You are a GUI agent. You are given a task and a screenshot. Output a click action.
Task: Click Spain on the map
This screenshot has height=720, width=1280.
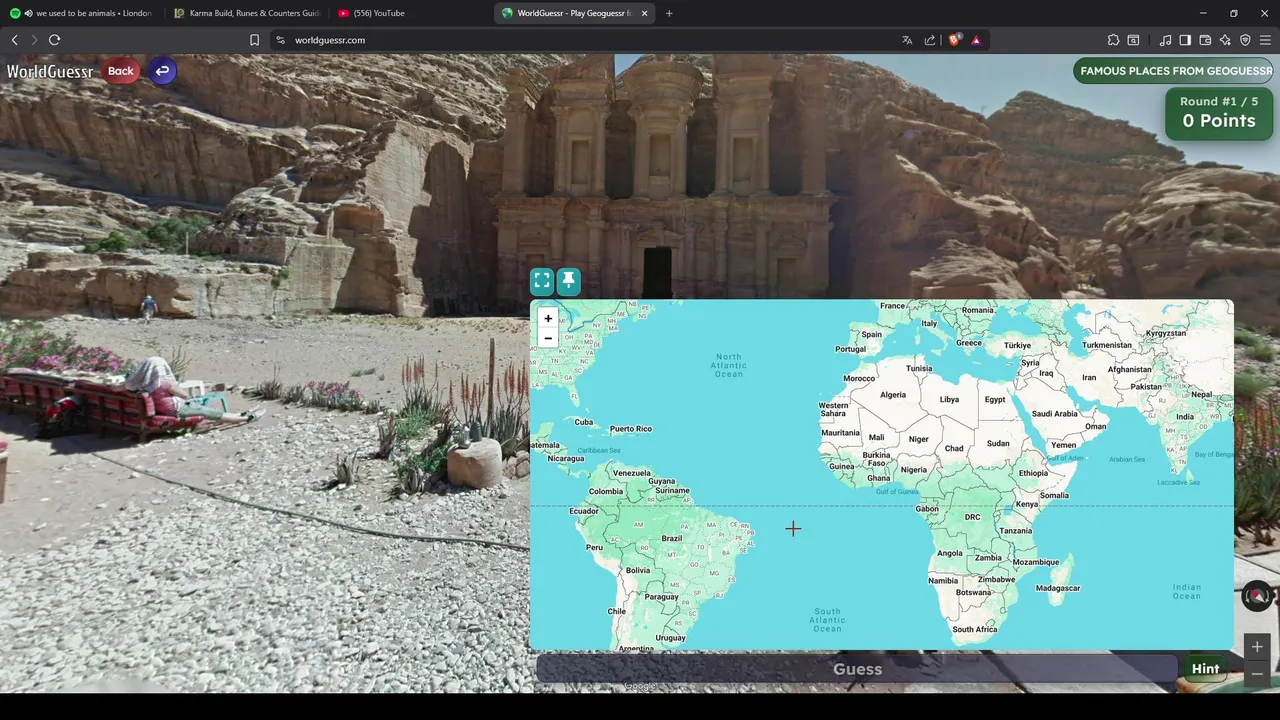tap(872, 334)
